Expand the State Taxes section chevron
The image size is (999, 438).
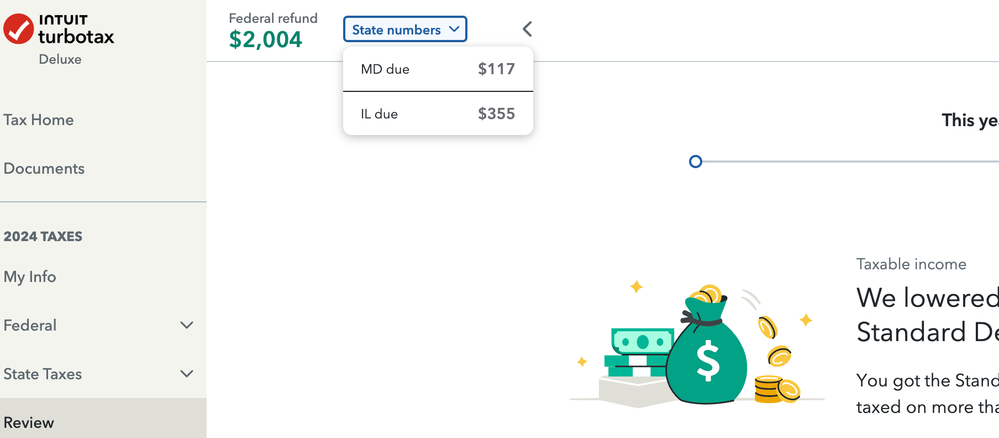point(187,374)
